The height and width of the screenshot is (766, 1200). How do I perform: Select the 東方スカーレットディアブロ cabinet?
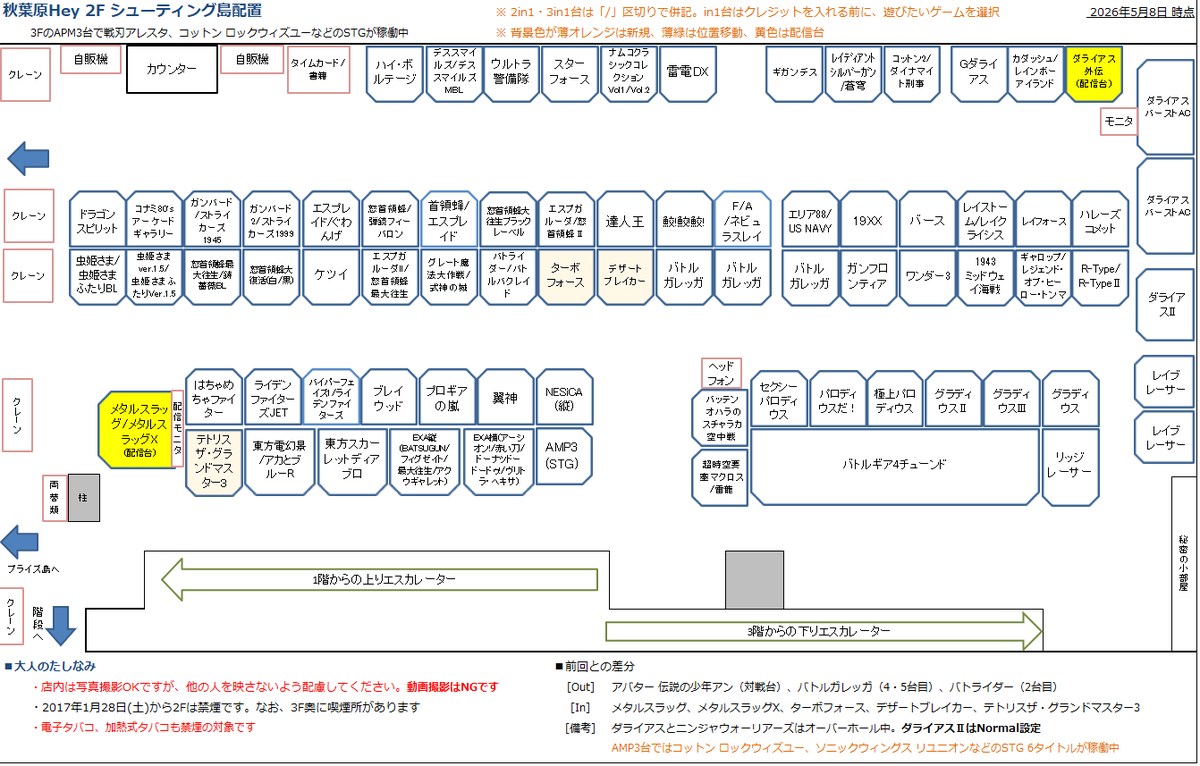click(351, 461)
